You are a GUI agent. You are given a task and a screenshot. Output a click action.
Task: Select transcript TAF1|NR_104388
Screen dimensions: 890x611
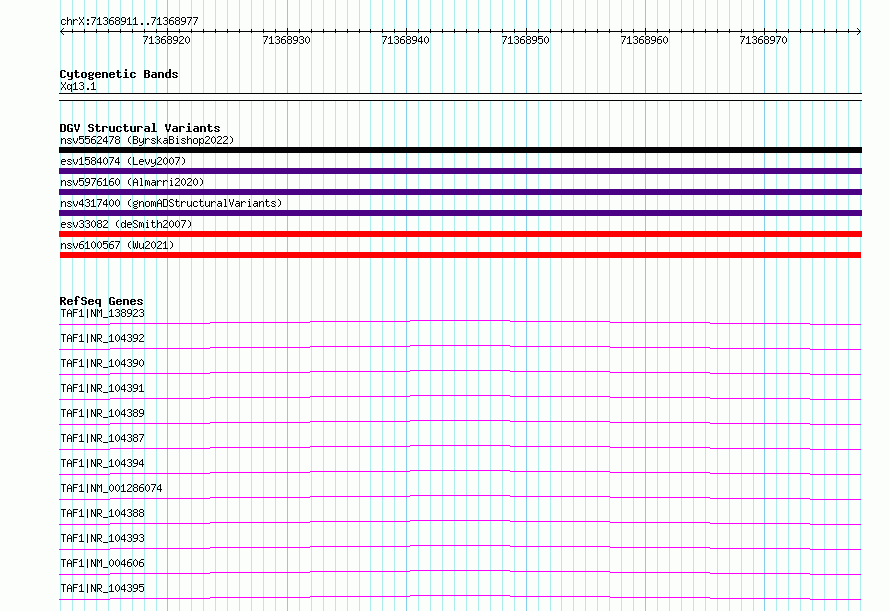102,513
